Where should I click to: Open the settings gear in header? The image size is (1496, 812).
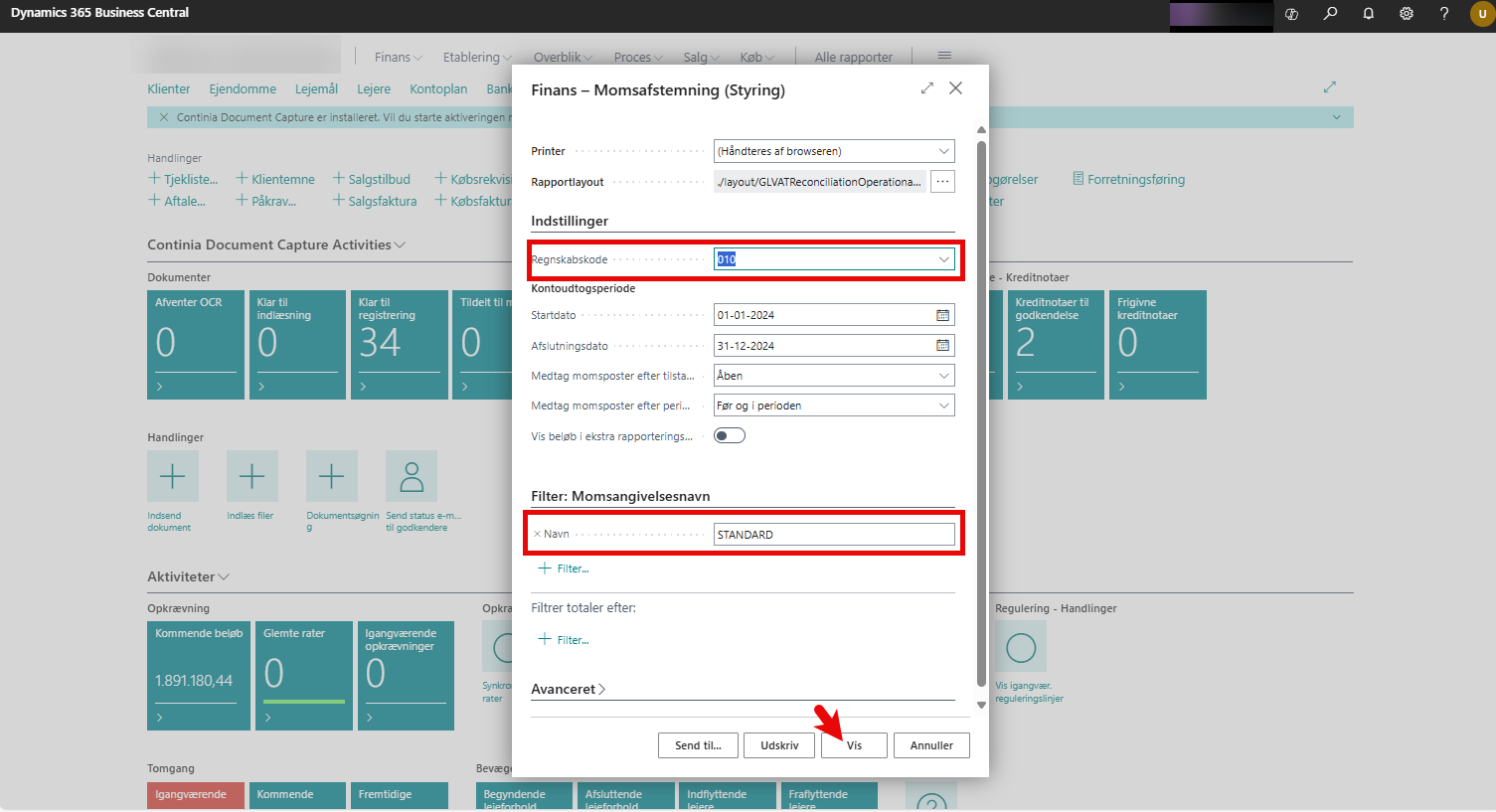(1406, 14)
